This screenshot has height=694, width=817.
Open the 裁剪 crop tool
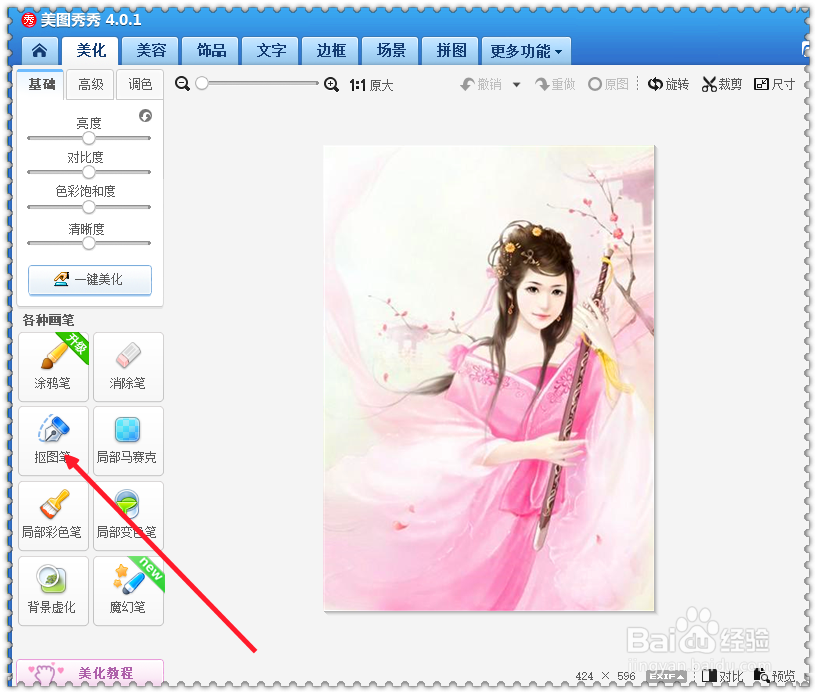[722, 84]
